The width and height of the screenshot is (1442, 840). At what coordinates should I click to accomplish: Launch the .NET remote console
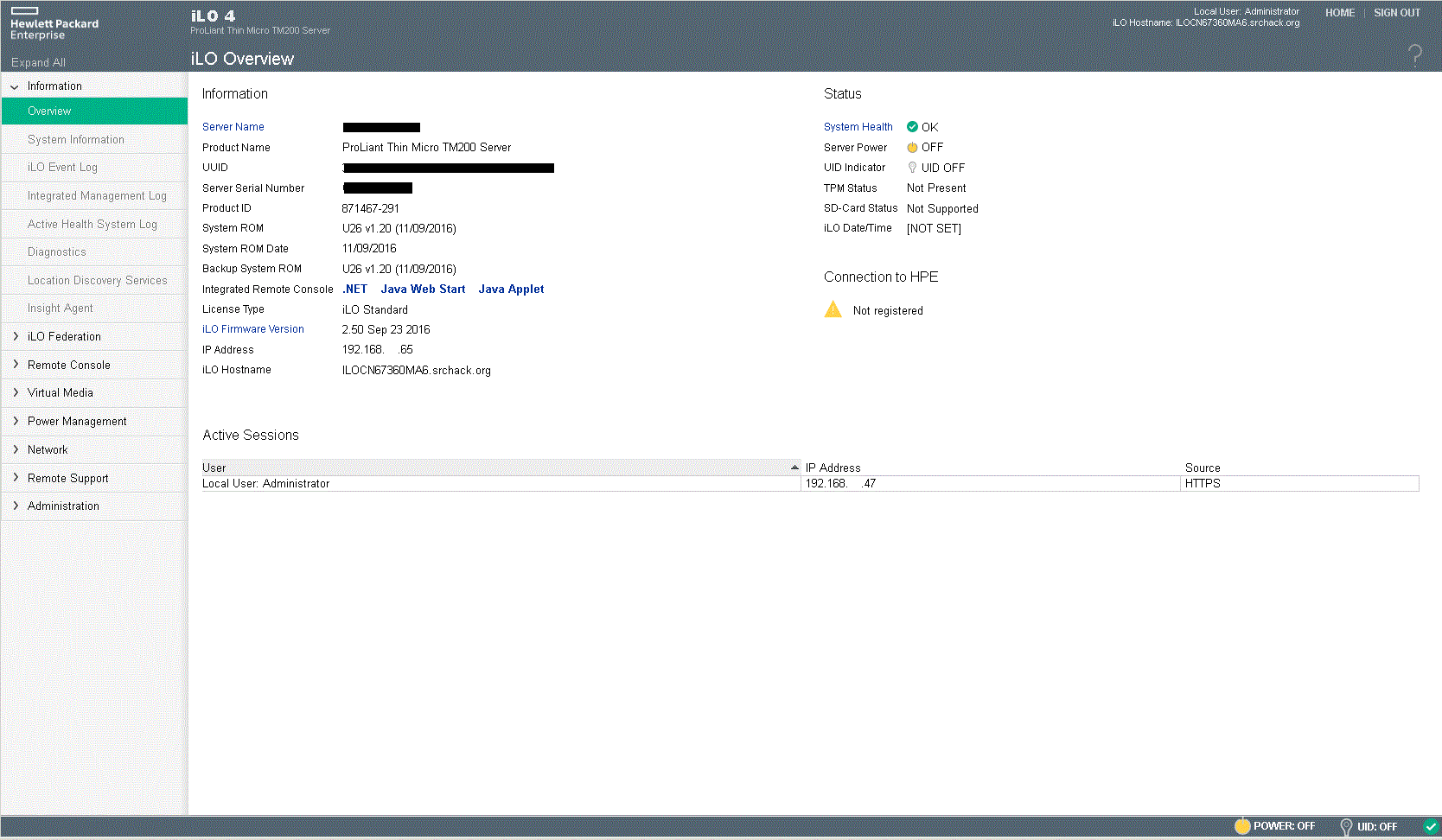(x=355, y=290)
